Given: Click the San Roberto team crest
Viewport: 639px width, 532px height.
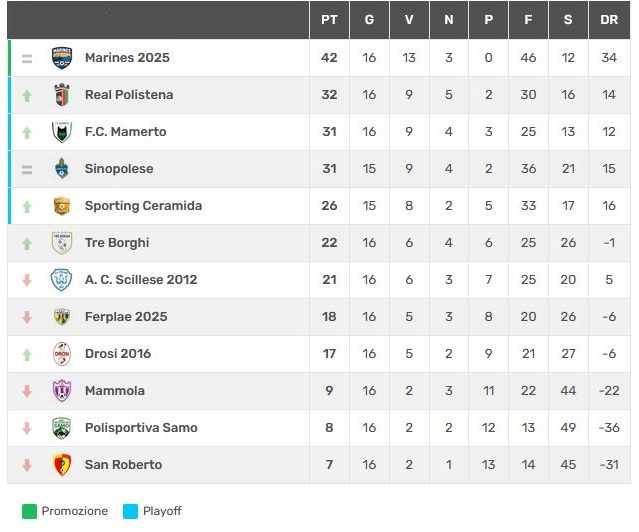Looking at the screenshot, I should (62, 465).
